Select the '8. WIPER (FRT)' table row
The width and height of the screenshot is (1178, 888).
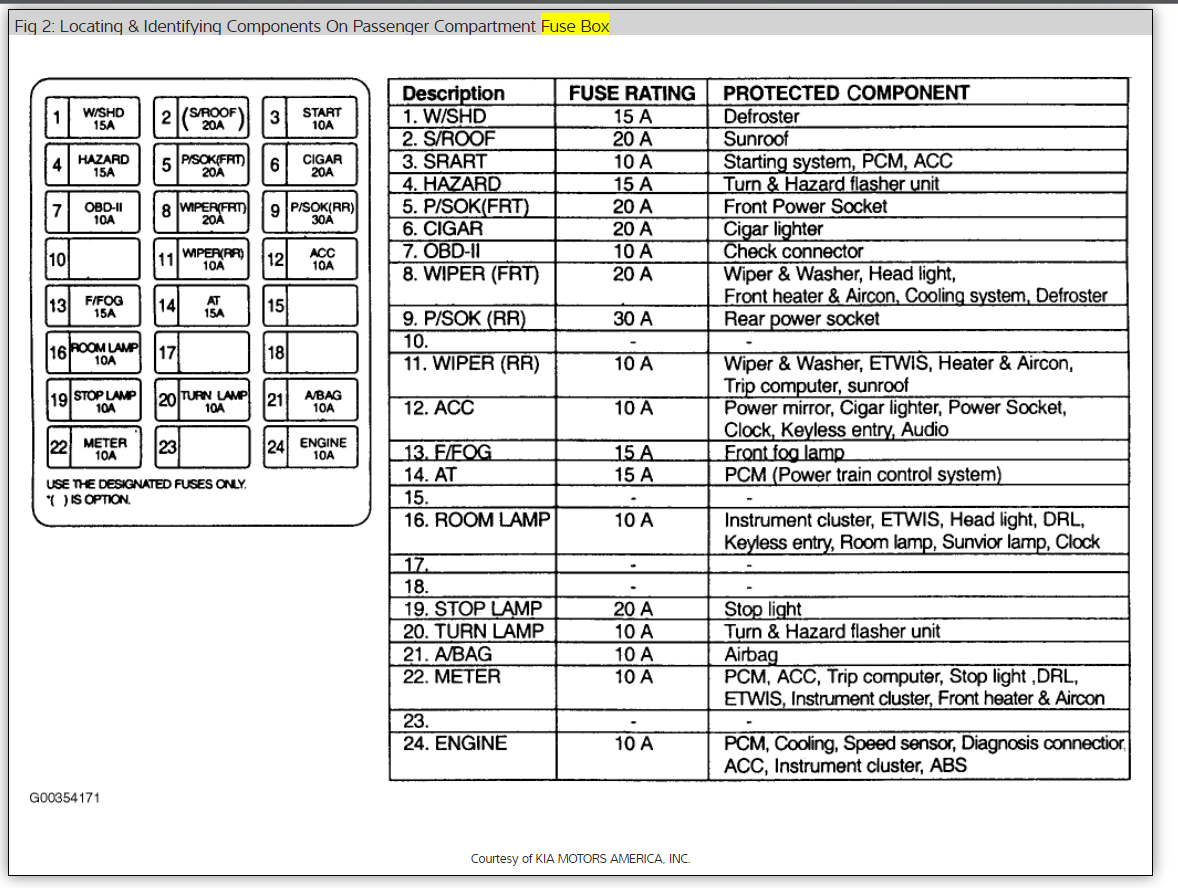(759, 285)
